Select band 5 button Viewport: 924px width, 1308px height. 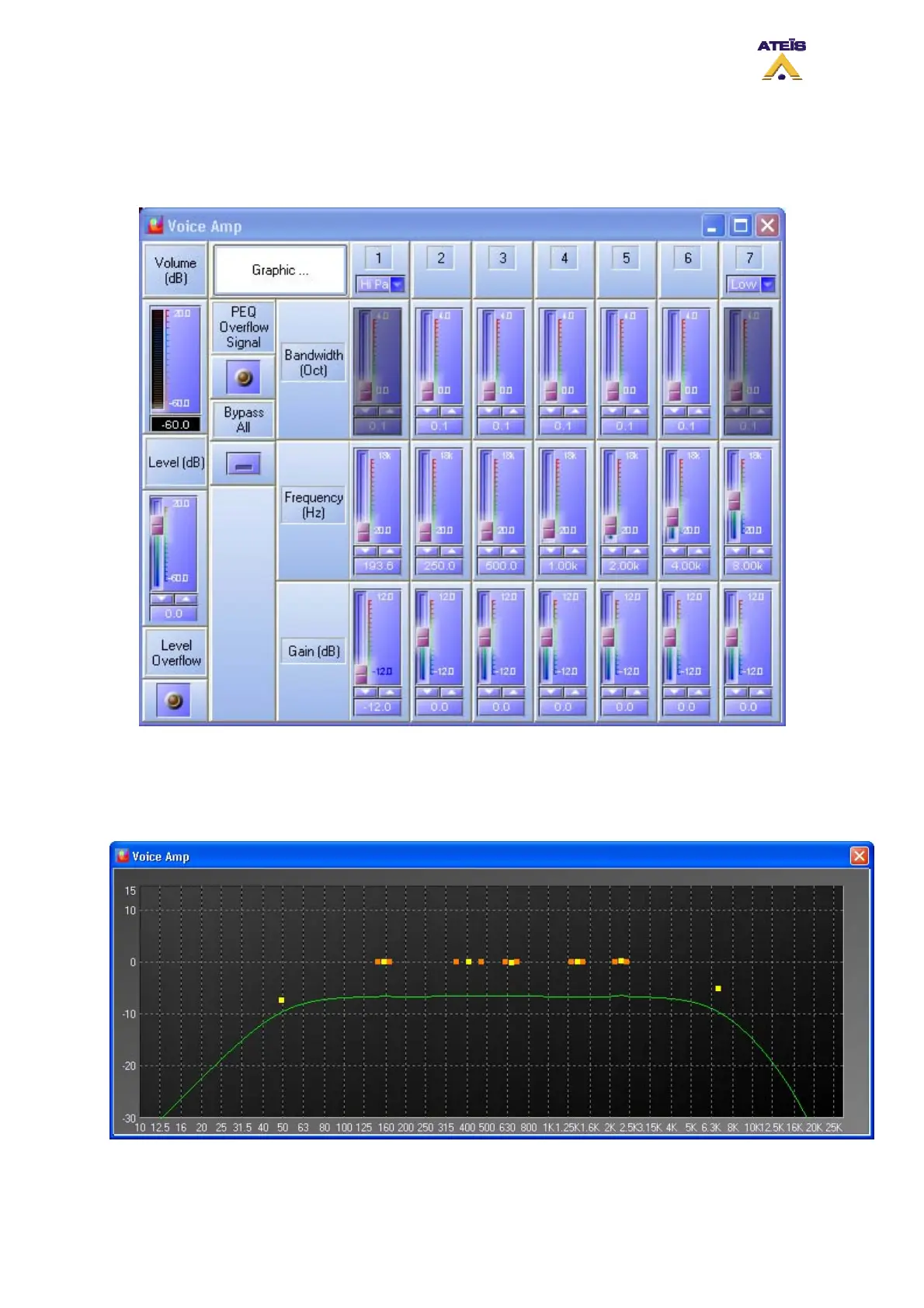[x=626, y=258]
